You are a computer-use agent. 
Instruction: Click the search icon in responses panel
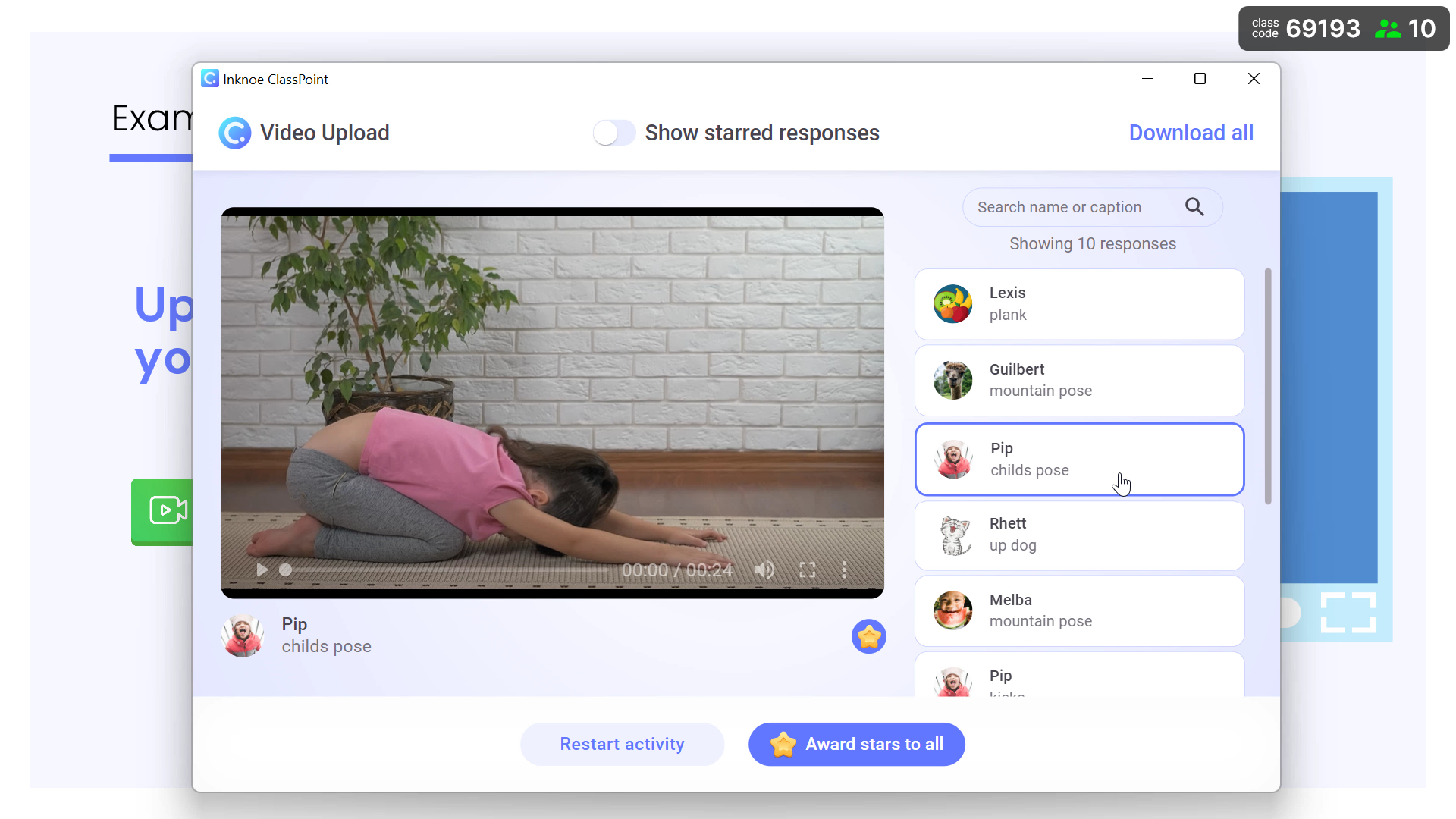coord(1196,207)
